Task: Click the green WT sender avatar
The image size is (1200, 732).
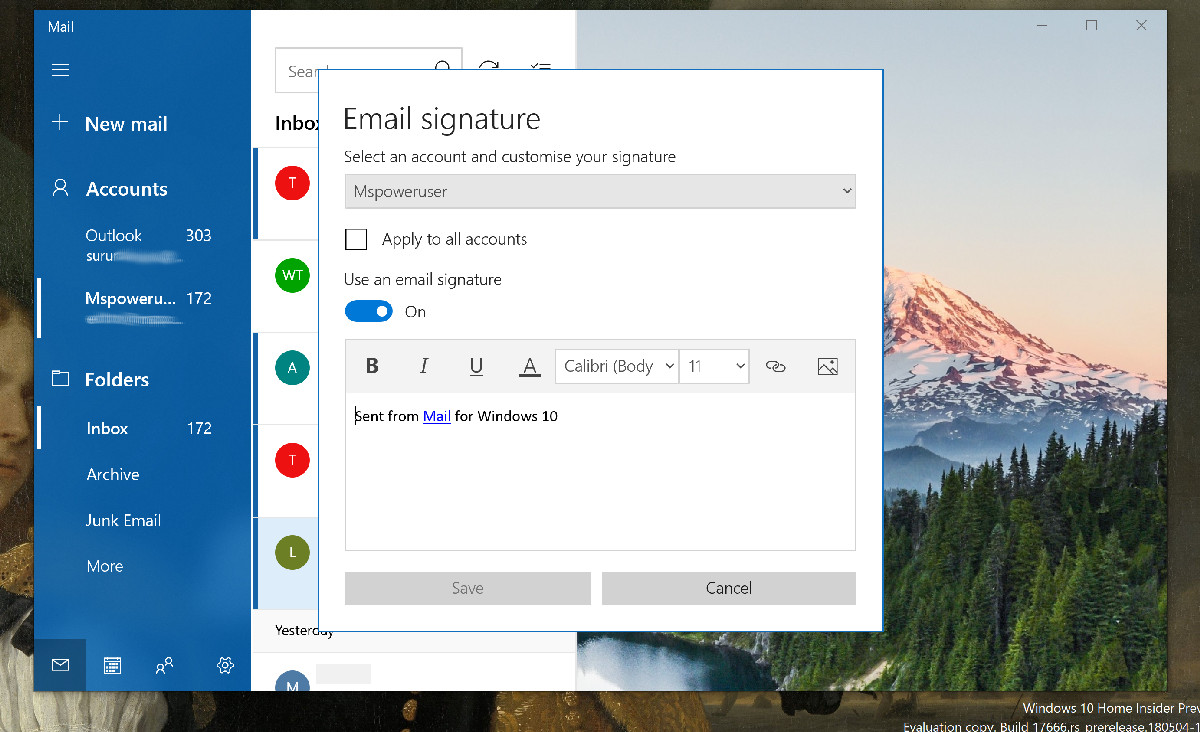Action: [292, 275]
